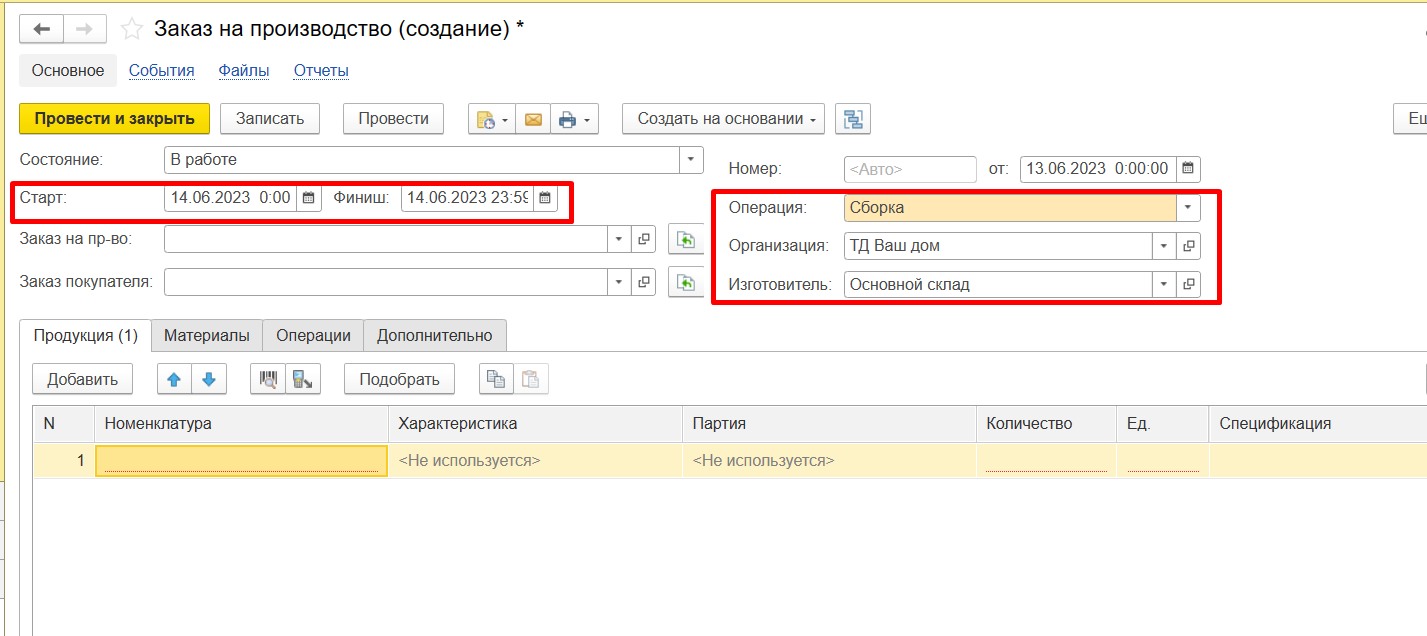Image resolution: width=1427 pixels, height=636 pixels.
Task: Open the Состояние dropdown arrow
Action: (689, 159)
